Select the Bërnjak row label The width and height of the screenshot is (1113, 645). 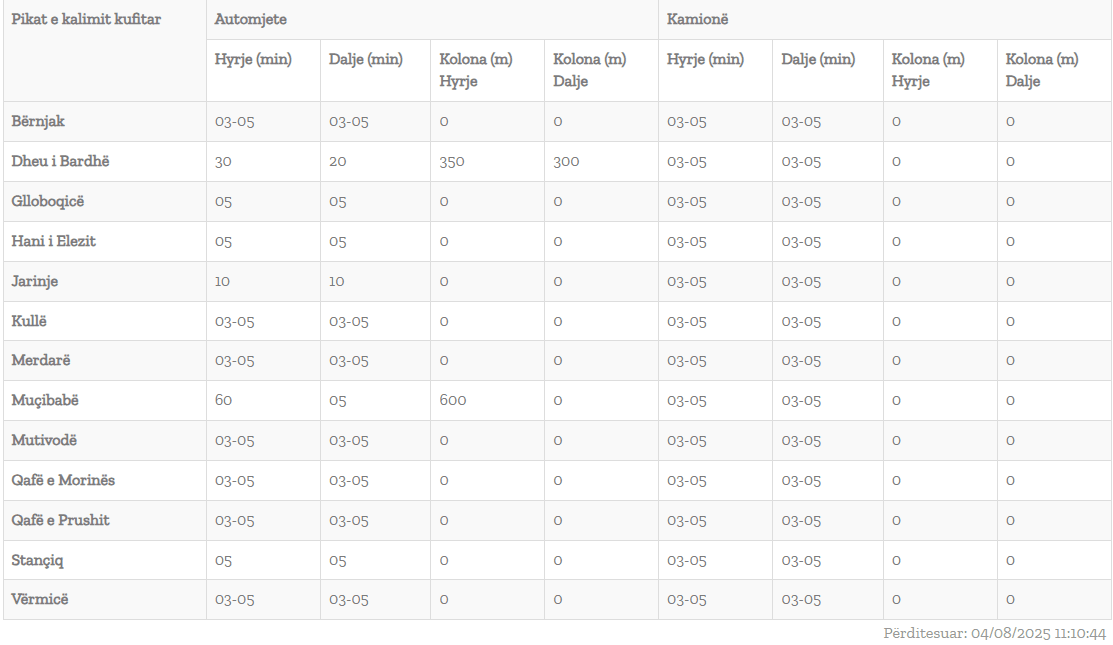point(38,121)
